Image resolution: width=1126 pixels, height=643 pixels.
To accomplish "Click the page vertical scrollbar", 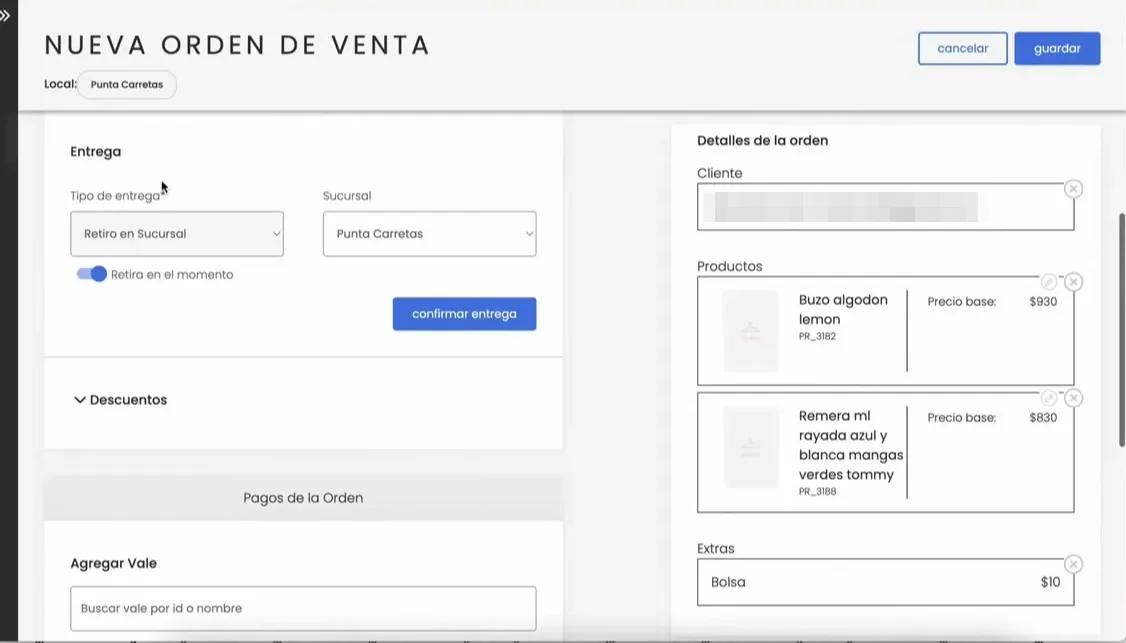I will [1122, 330].
